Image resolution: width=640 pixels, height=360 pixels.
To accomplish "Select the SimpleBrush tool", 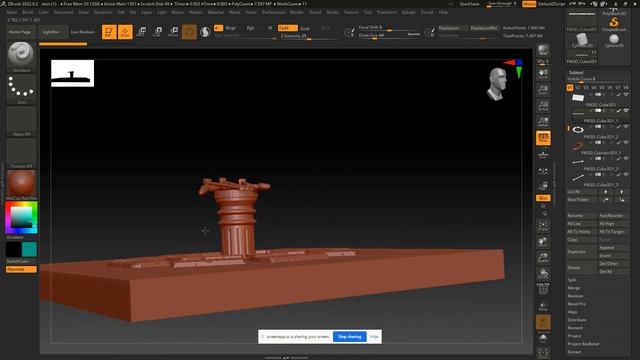I will pyautogui.click(x=613, y=24).
